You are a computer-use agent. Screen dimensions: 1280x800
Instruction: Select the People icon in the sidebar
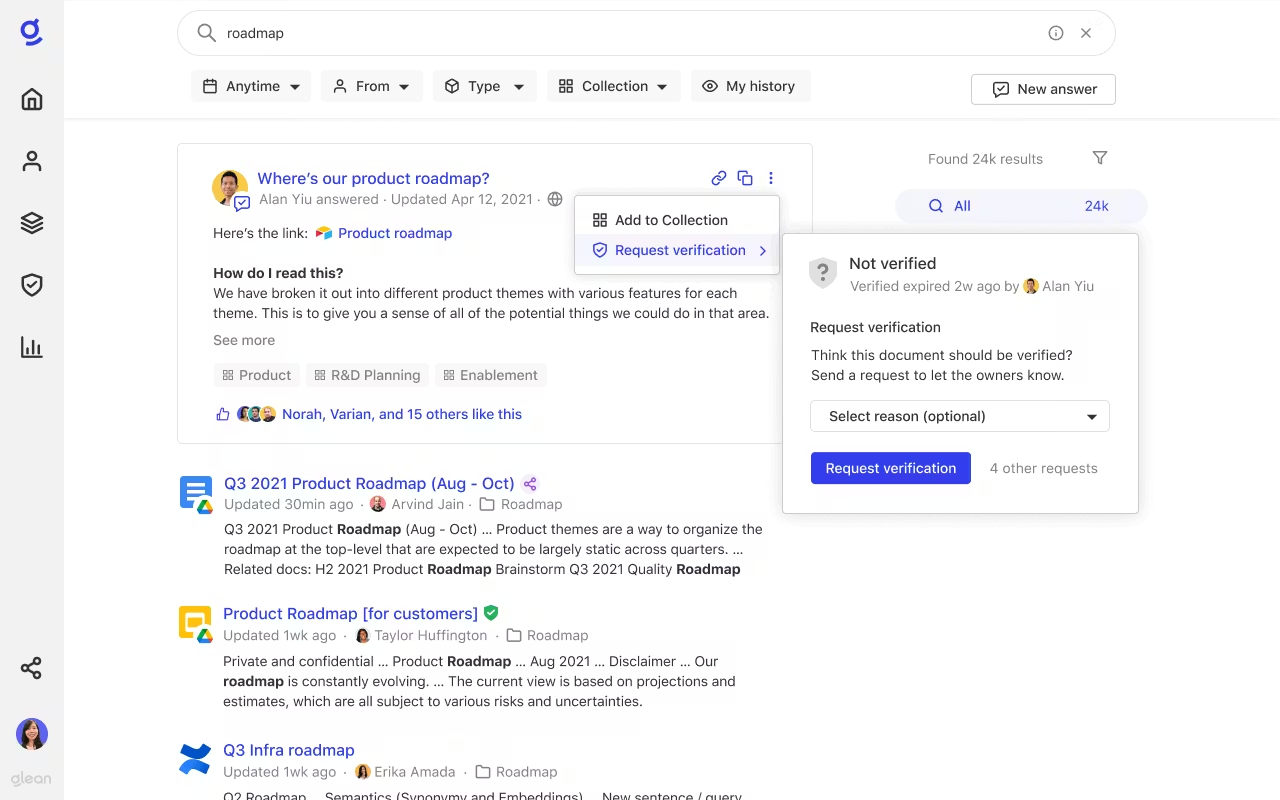click(x=31, y=161)
